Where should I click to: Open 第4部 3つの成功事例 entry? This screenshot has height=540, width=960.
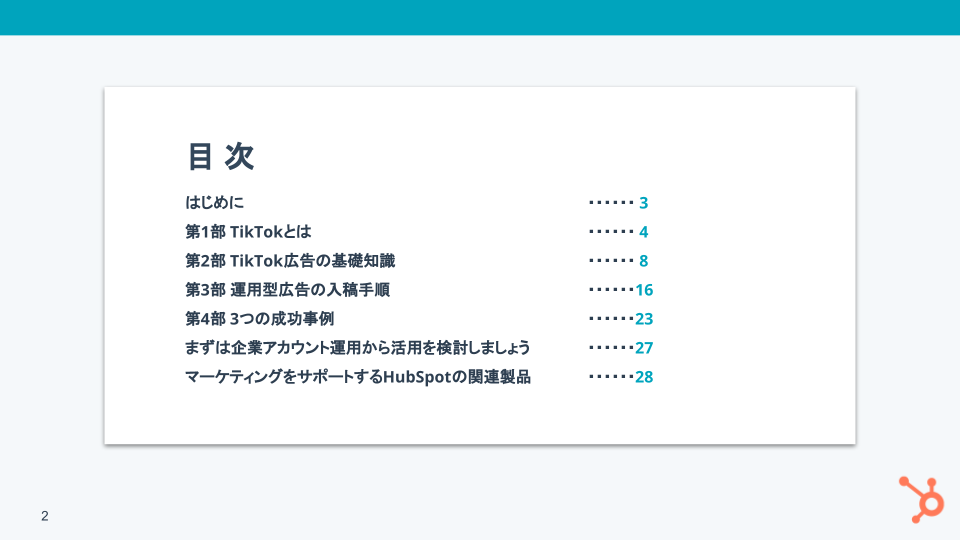[260, 318]
